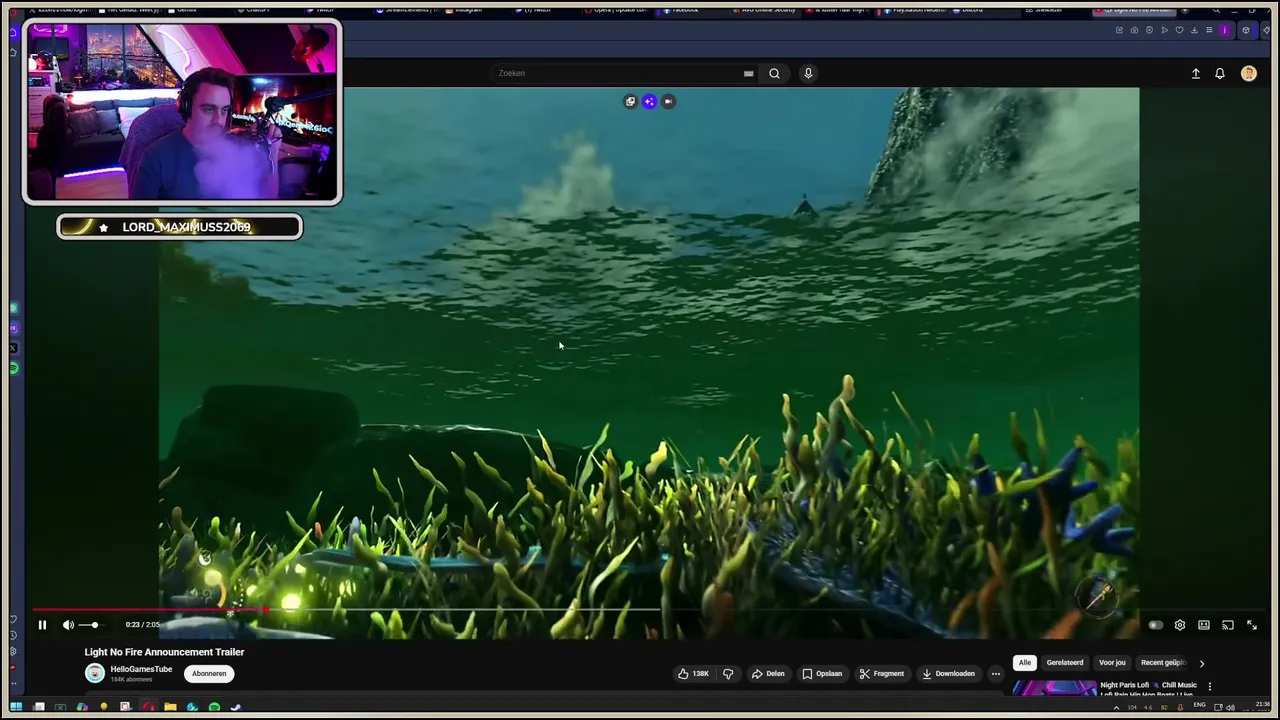The image size is (1280, 720).
Task: Enter fullscreen video mode
Action: (1252, 625)
